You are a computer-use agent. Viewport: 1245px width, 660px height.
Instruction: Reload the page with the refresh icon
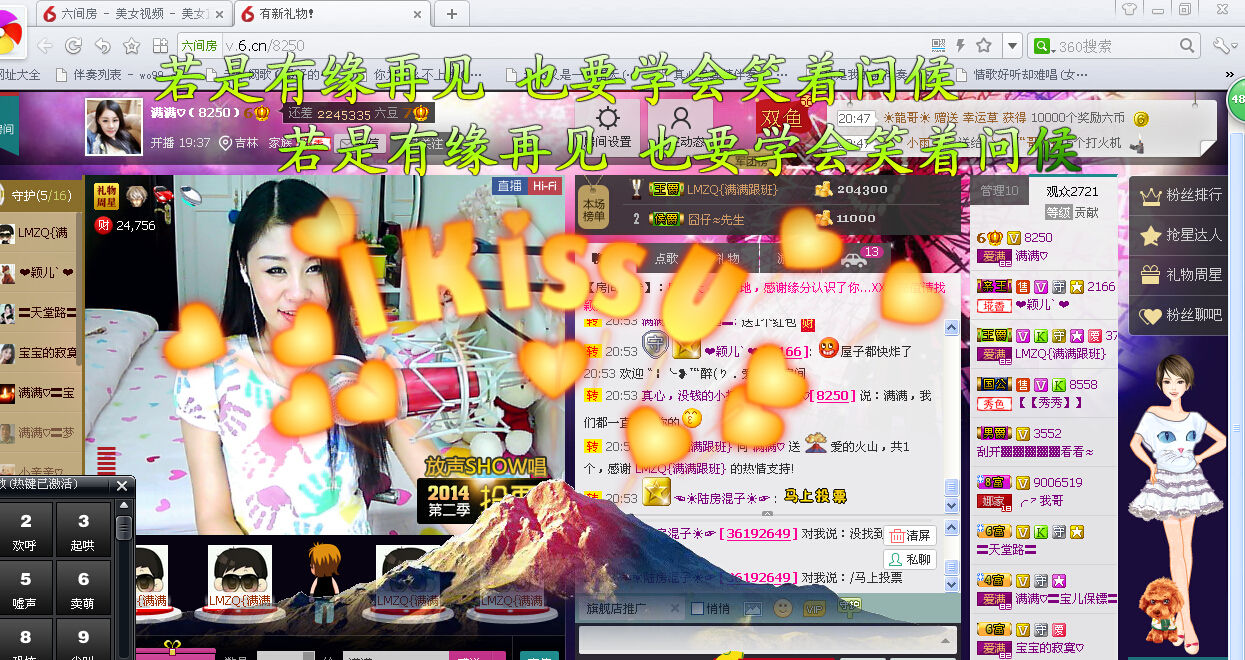click(73, 46)
